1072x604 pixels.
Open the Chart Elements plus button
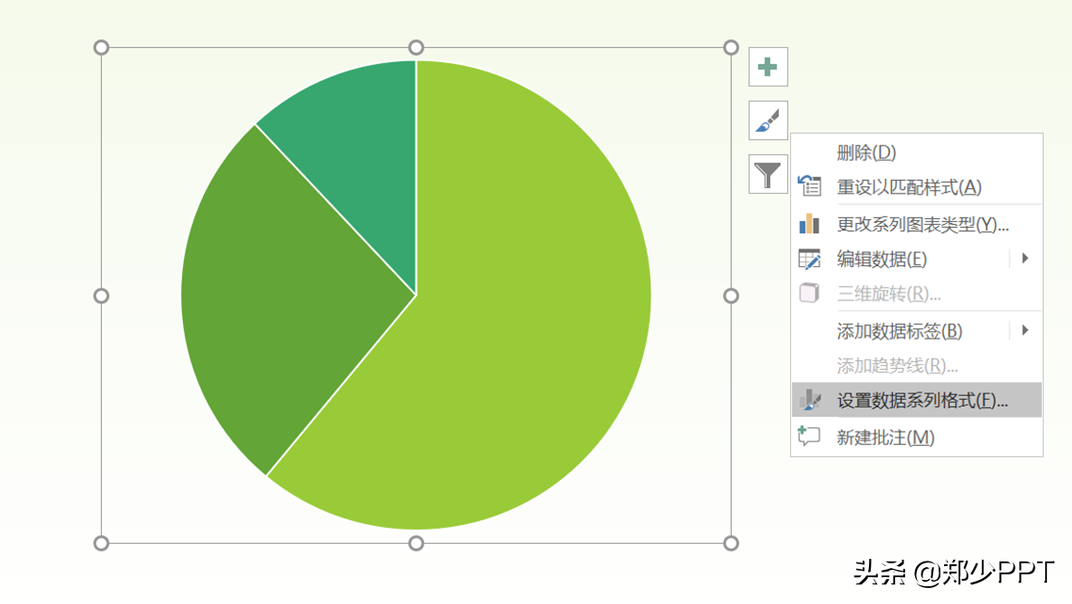pyautogui.click(x=768, y=67)
